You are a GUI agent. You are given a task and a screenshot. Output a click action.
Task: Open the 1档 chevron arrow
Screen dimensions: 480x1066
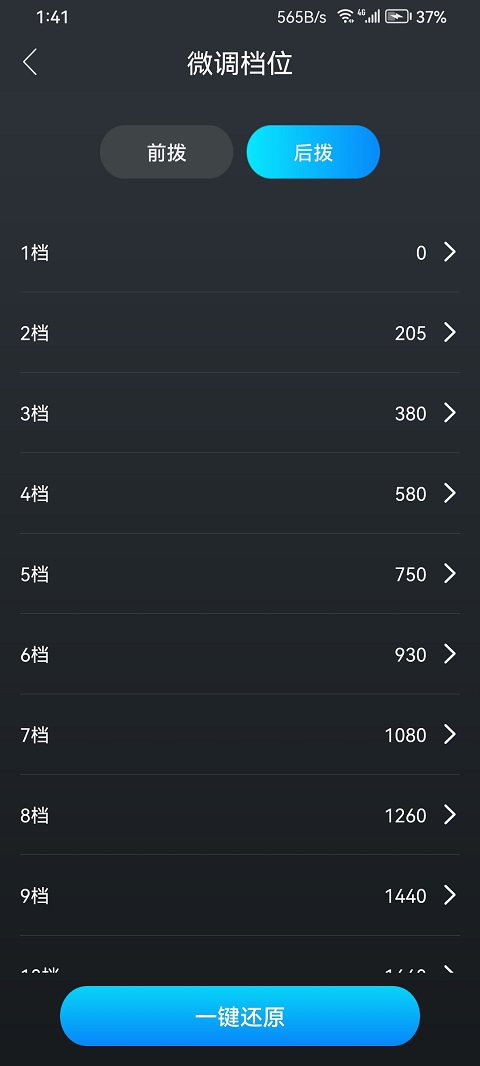click(x=449, y=252)
